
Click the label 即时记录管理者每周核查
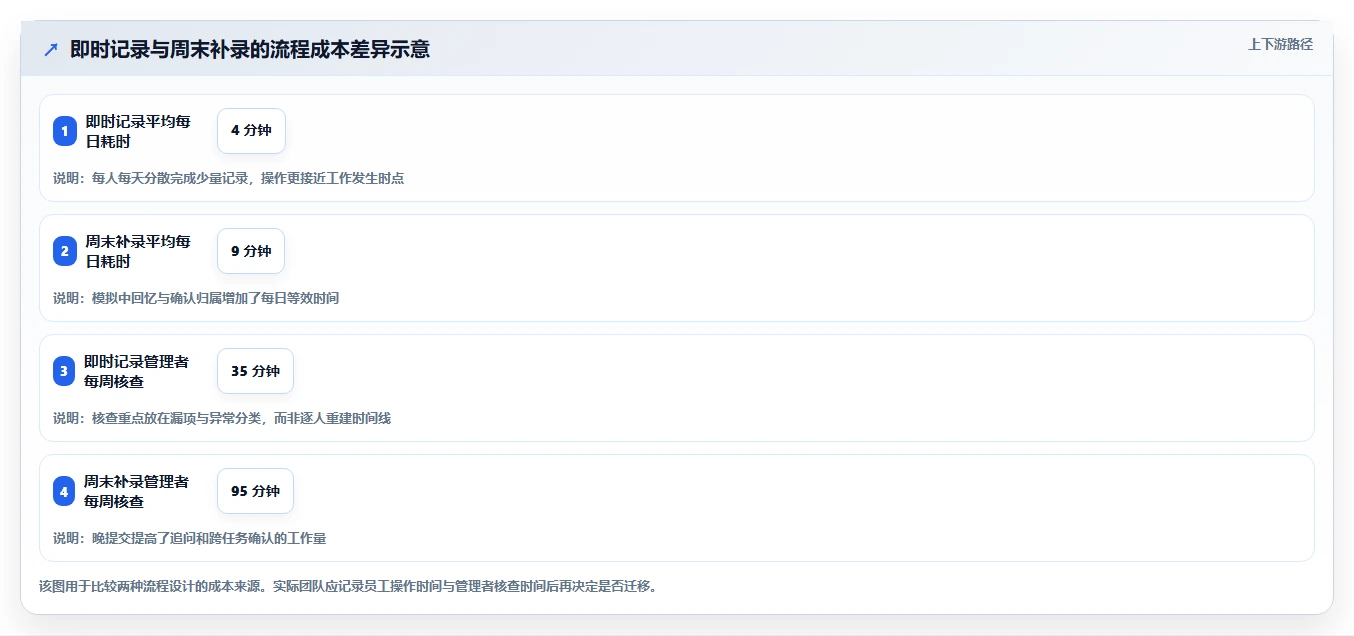coord(137,371)
